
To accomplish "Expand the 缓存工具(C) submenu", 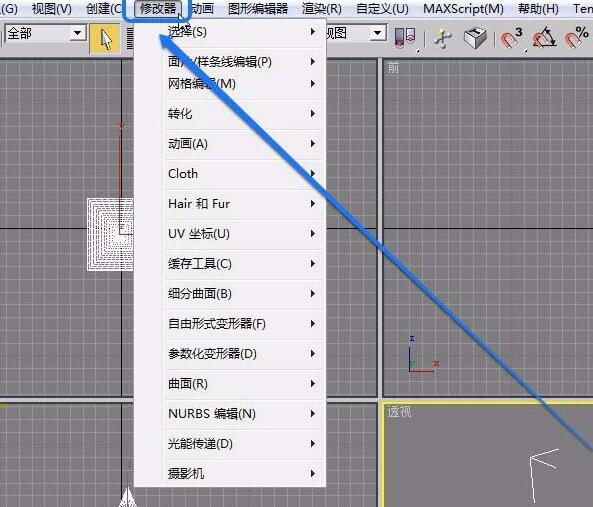I will (x=244, y=264).
